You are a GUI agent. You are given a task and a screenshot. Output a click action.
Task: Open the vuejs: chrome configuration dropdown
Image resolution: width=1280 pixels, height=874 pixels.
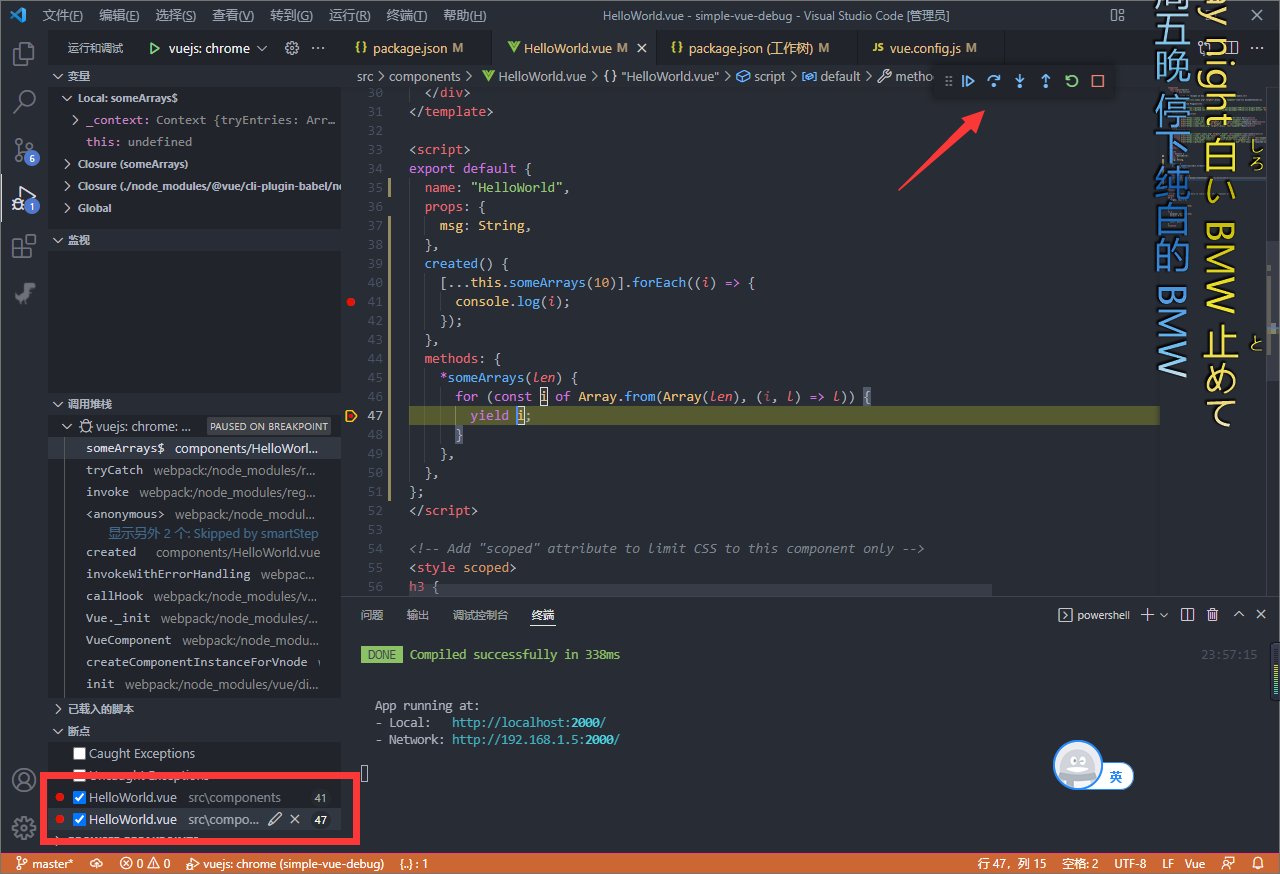point(209,48)
